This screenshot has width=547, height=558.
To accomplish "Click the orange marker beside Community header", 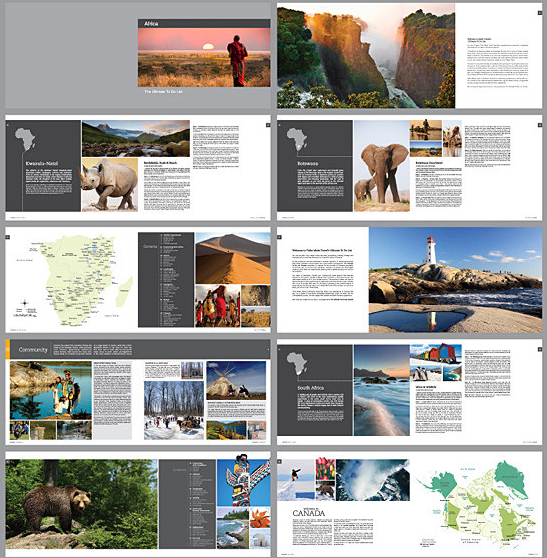I will pos(7,349).
